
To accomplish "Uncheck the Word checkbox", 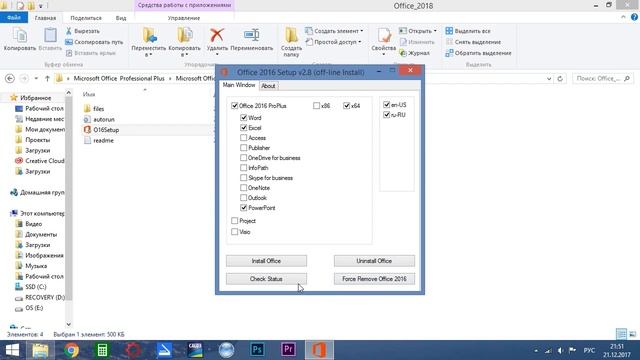I will coord(244,118).
